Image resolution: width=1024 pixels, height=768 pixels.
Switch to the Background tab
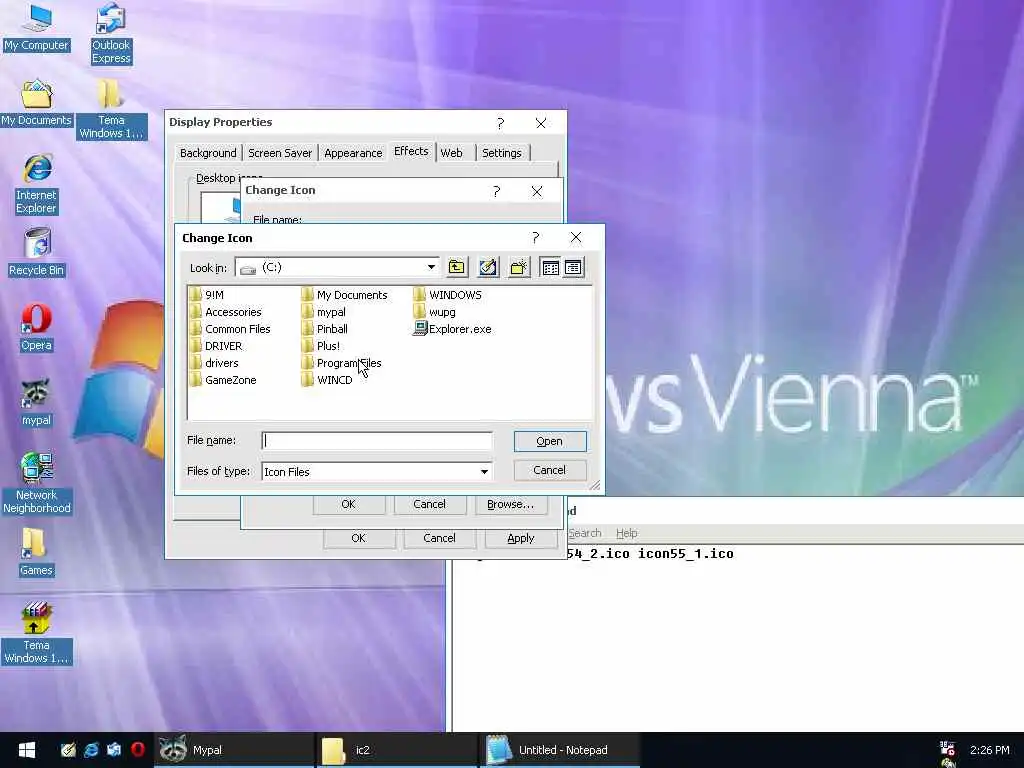208,153
